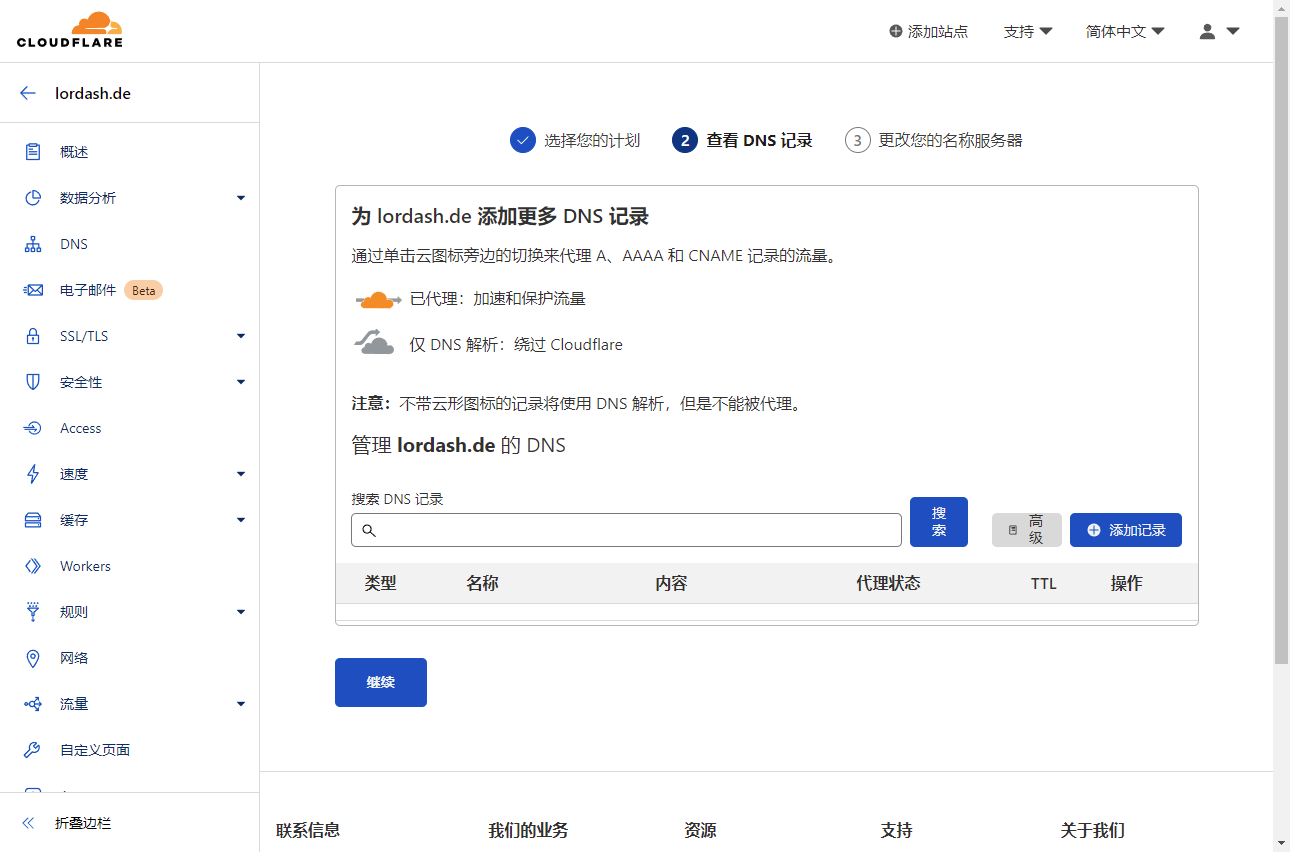Click the 概述 clipboard icon
Screen dimensions: 1290x852
(x=33, y=152)
